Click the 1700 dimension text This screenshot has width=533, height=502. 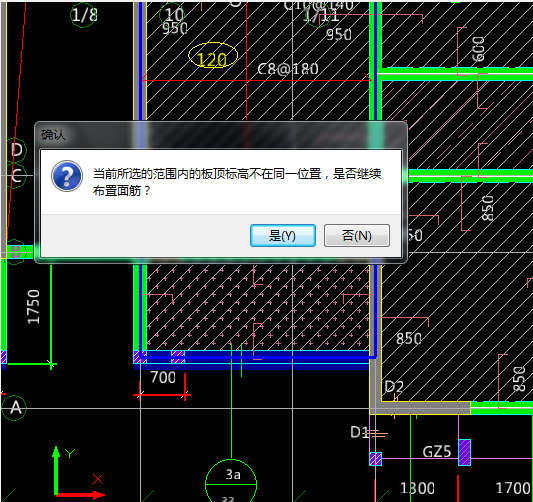click(x=513, y=488)
